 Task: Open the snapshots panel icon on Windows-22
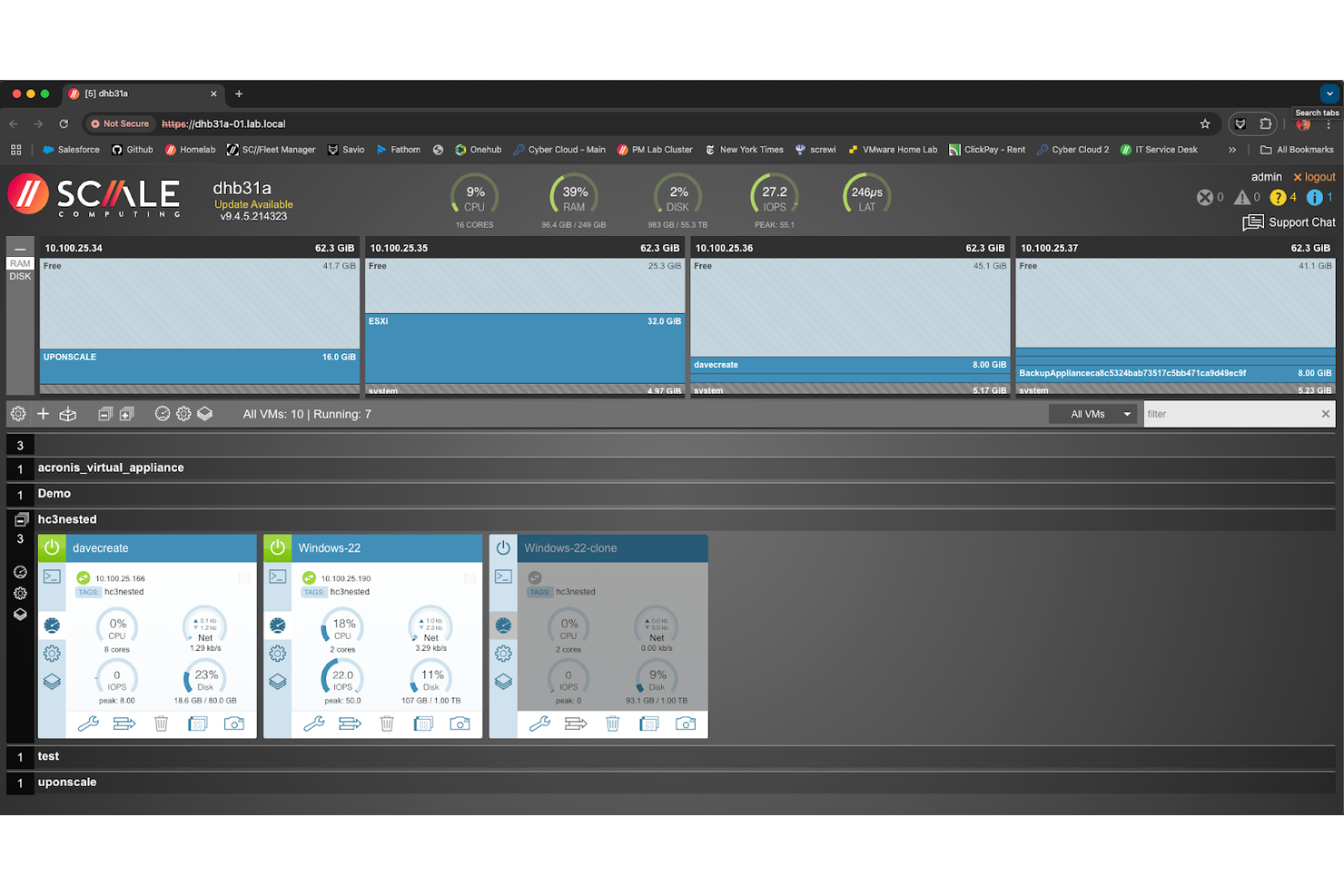277,681
